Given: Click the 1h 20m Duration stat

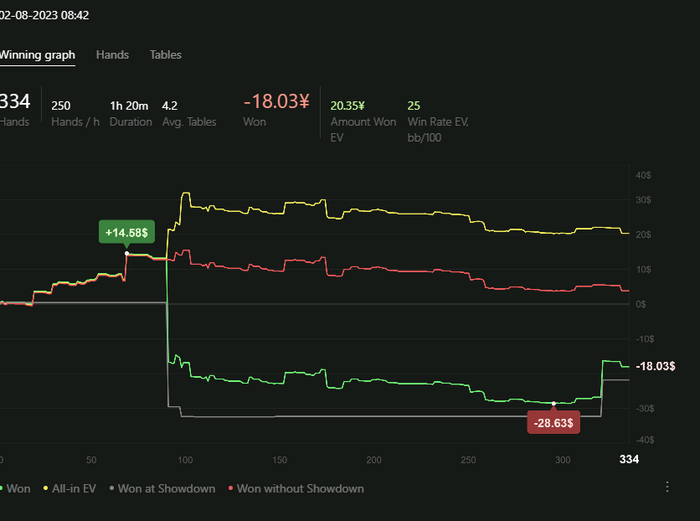Looking at the screenshot, I should 130,105.
